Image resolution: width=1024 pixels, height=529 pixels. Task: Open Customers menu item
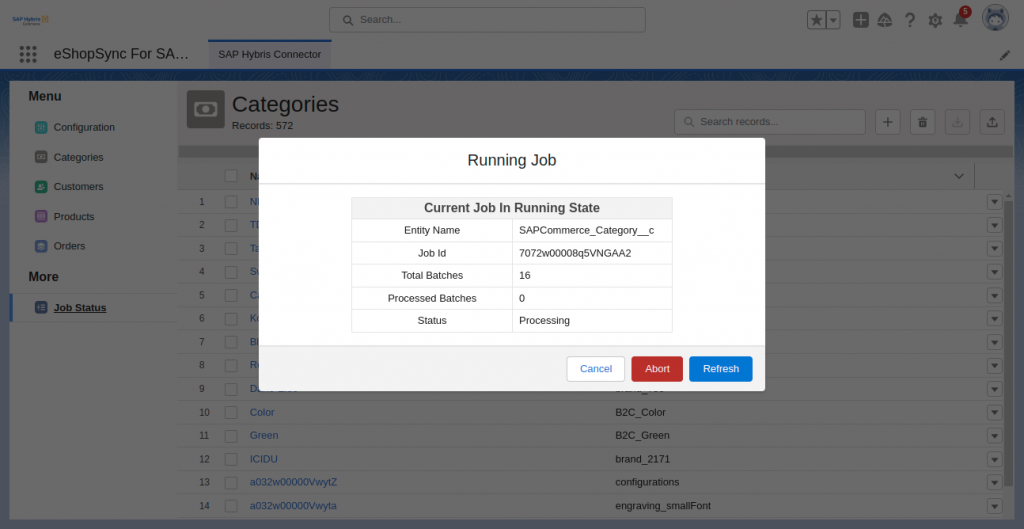(78, 187)
